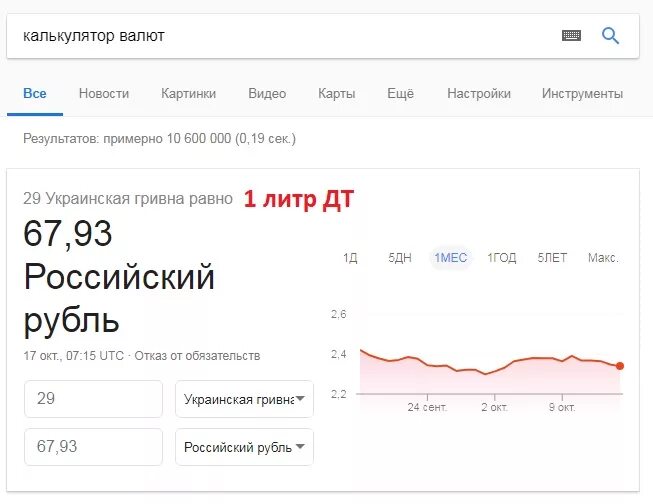
Task: Expand the Российский рубль currency dropdown
Action: click(244, 447)
